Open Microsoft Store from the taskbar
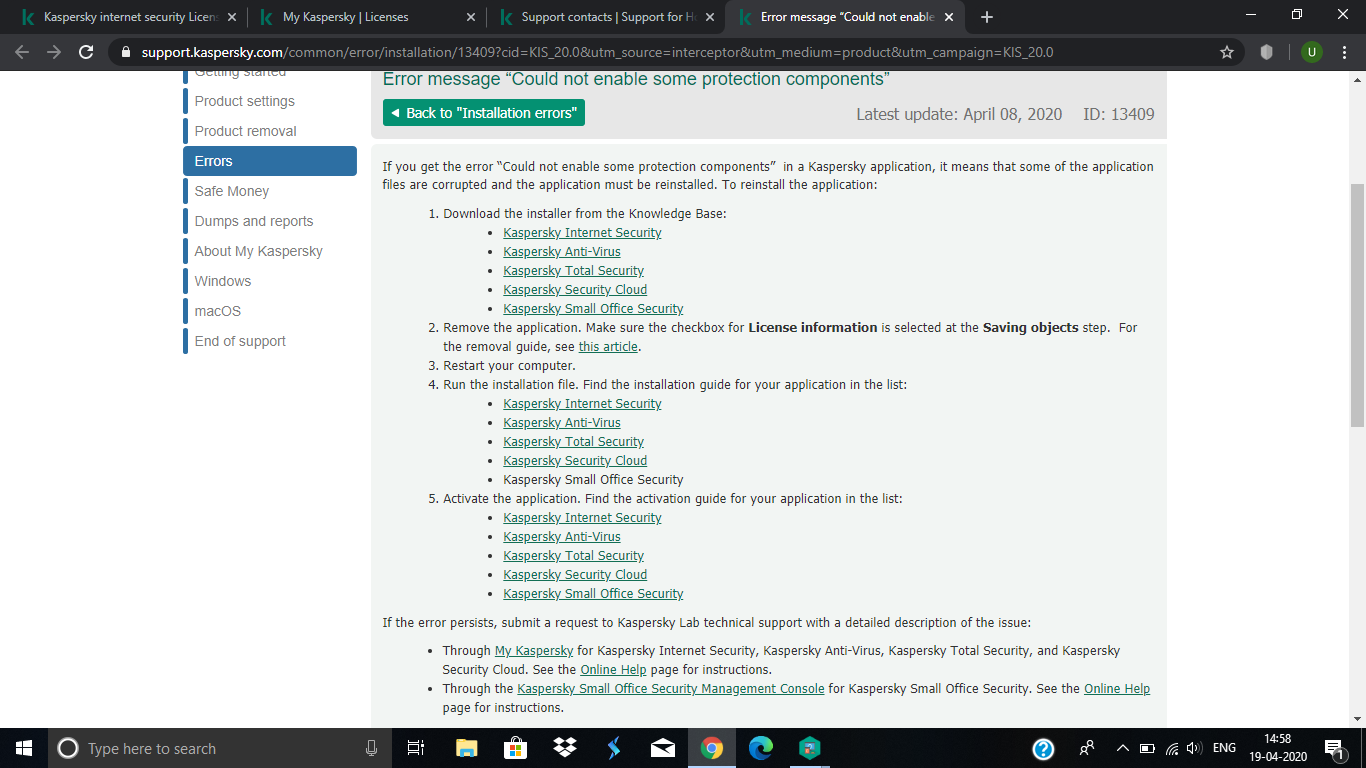 click(515, 748)
